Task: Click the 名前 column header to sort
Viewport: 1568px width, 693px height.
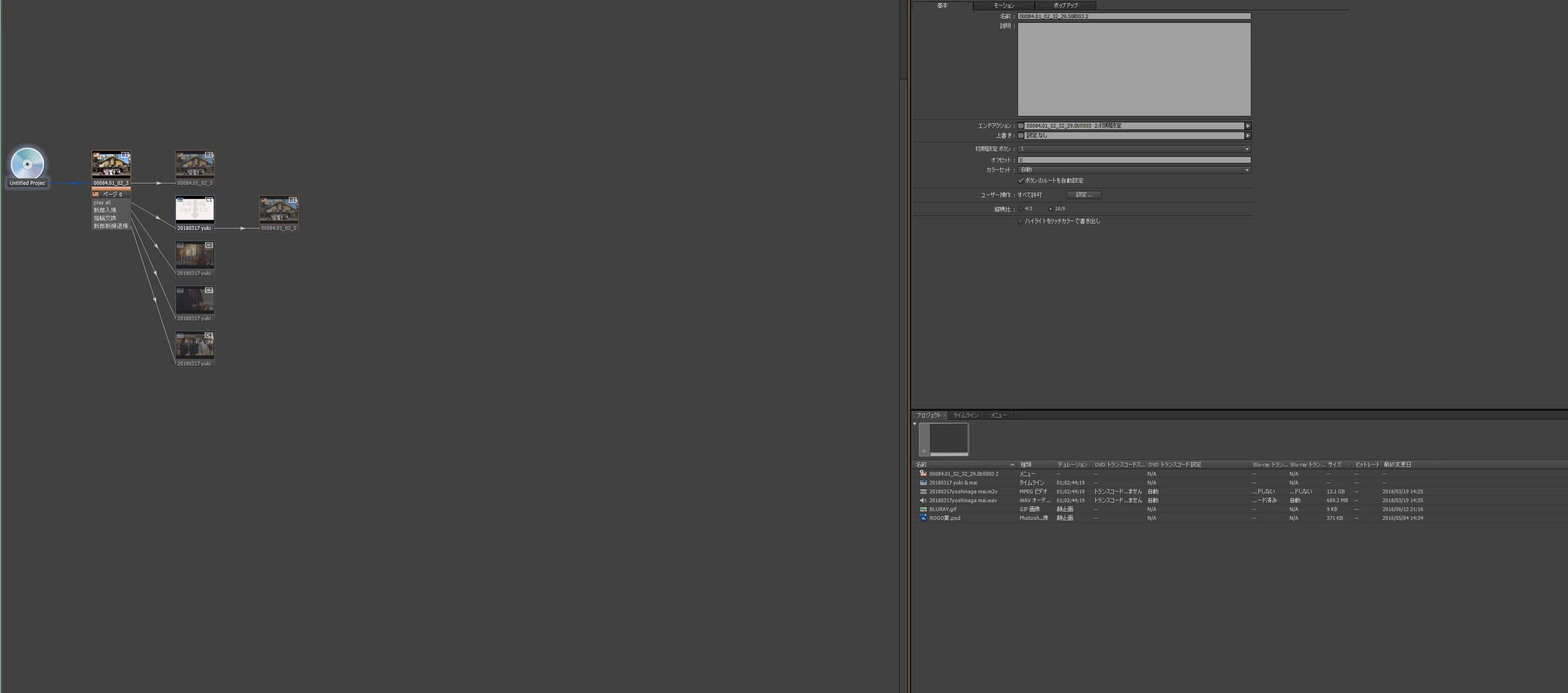Action: [x=921, y=464]
